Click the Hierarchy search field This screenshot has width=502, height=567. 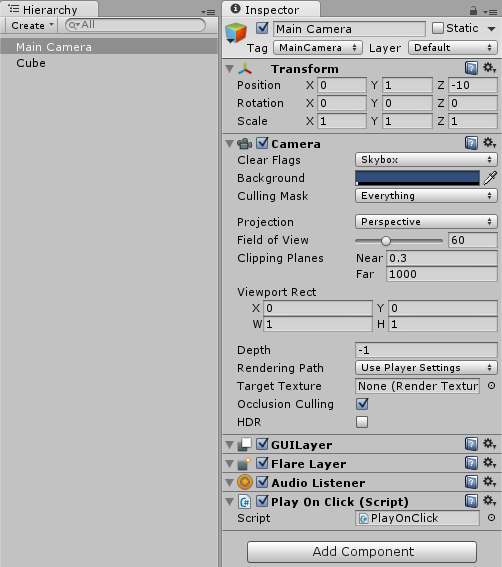point(135,25)
